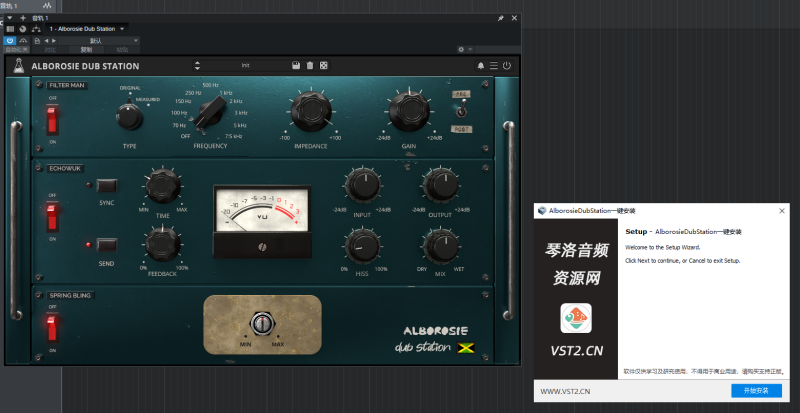The height and width of the screenshot is (413, 800).
Task: Open the '1 - Alborosie Dub Station' dropdown
Action: pyautogui.click(x=122, y=29)
